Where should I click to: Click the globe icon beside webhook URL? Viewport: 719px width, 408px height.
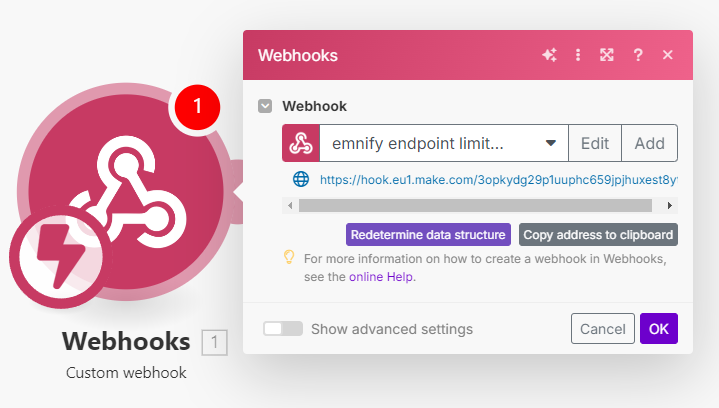(301, 179)
